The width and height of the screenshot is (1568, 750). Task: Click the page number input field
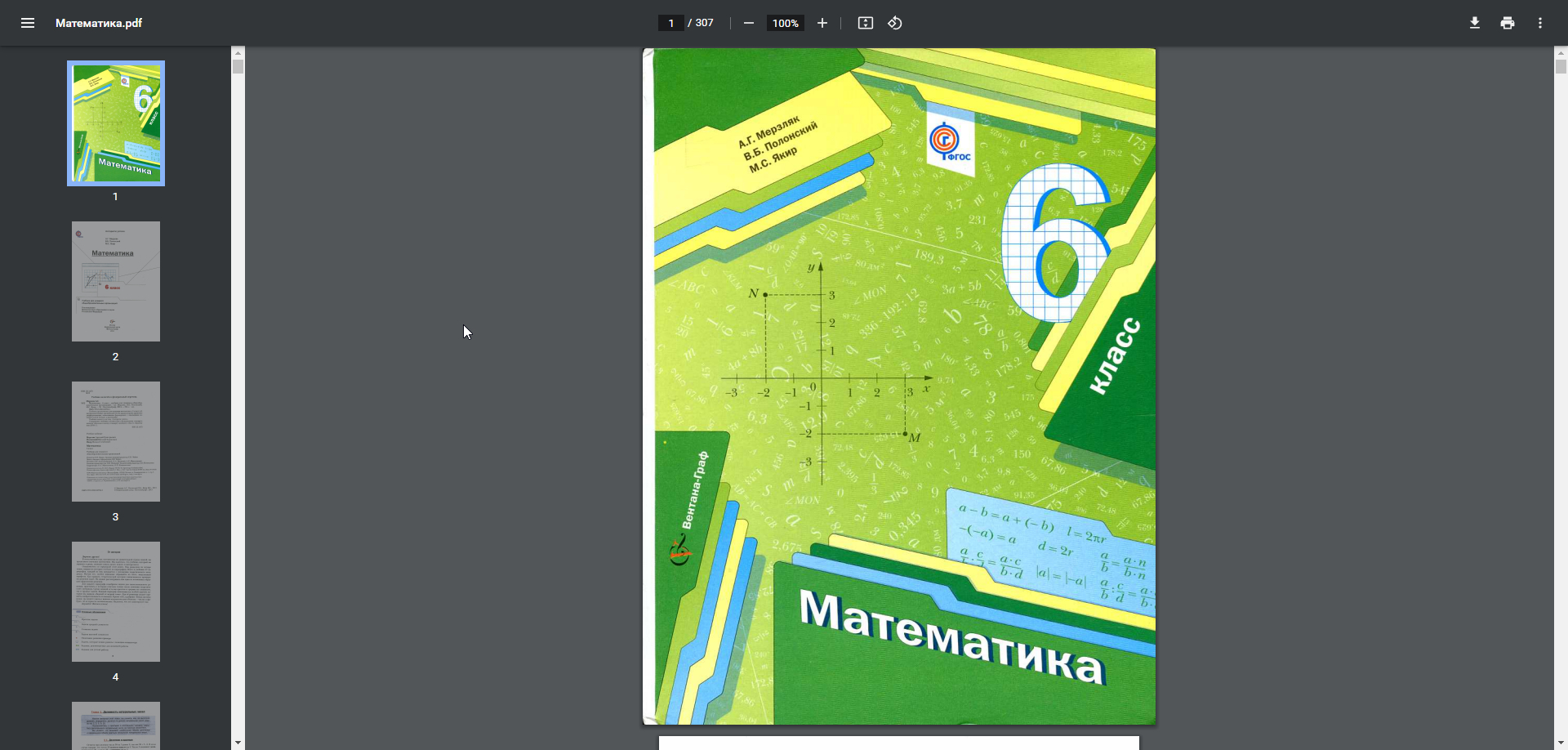670,23
